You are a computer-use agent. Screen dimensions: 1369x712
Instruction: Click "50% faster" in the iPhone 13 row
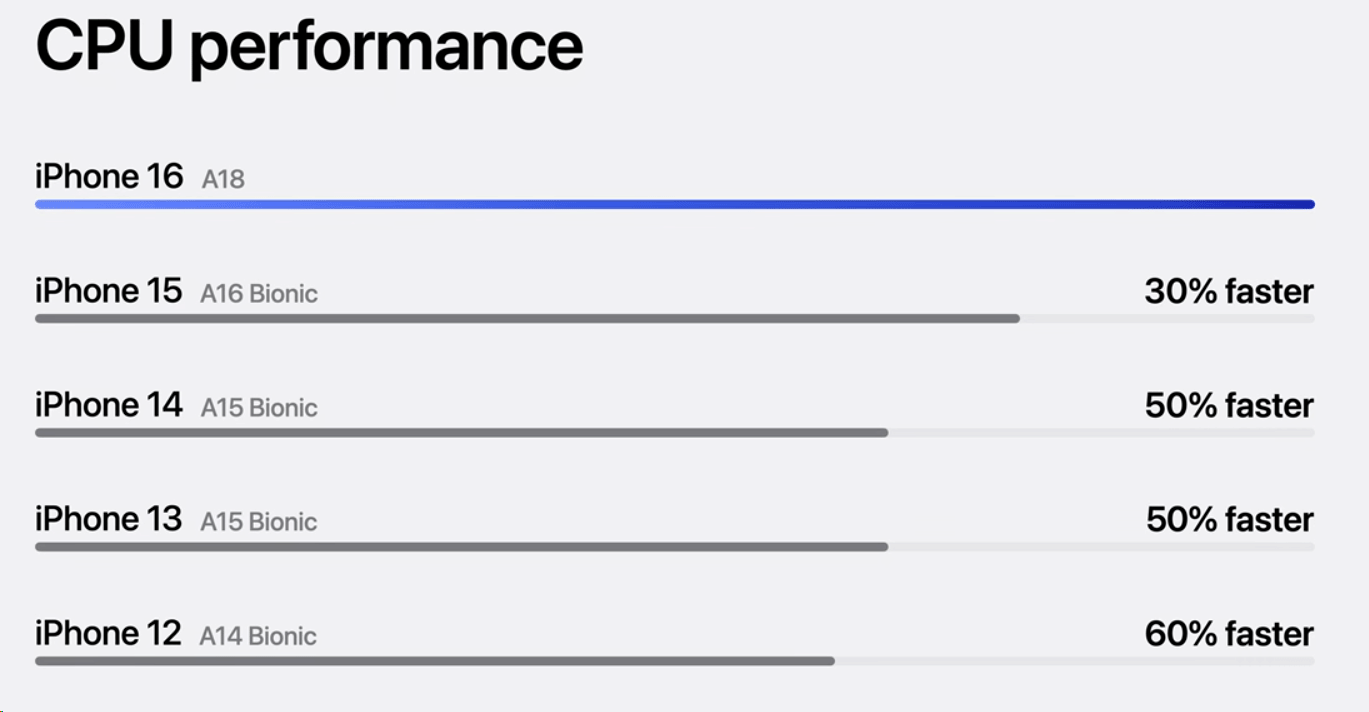coord(1229,520)
